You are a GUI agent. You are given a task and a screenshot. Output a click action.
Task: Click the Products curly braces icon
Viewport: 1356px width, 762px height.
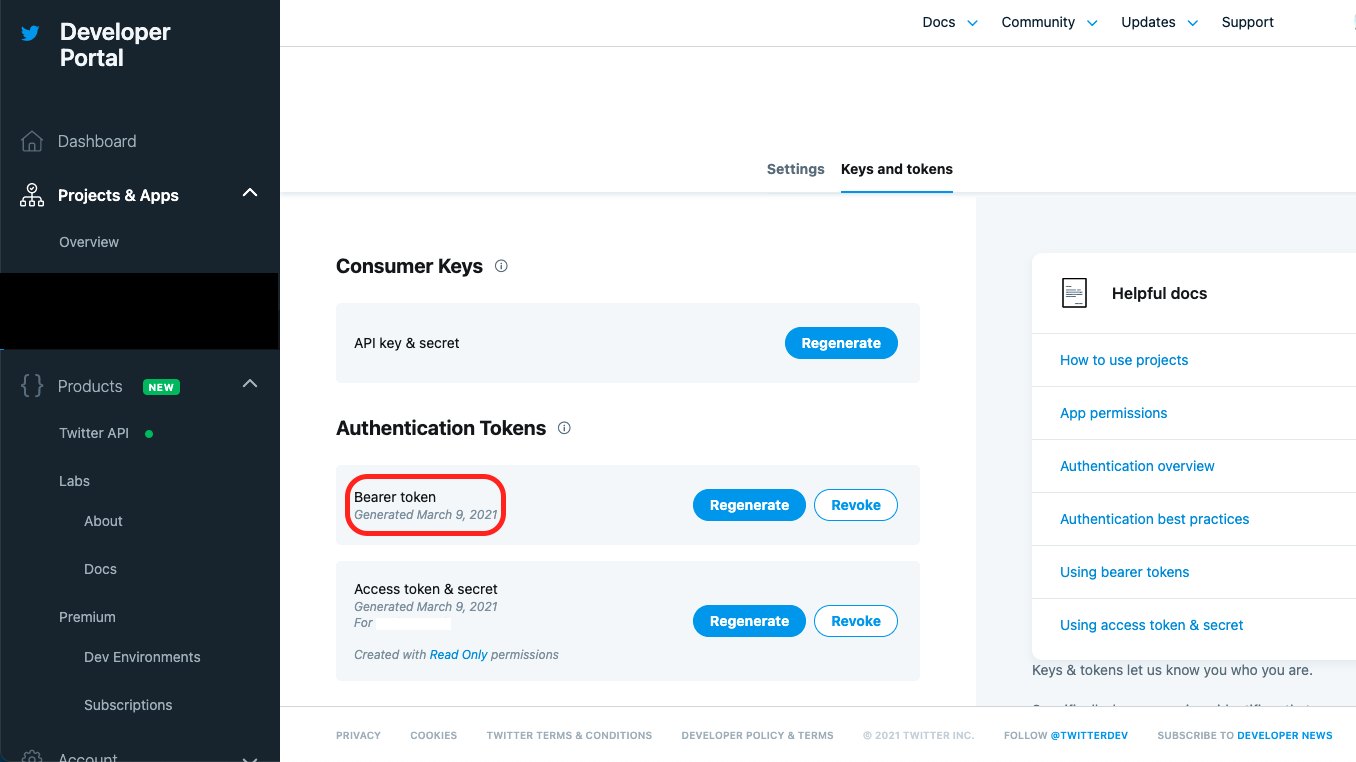point(32,386)
